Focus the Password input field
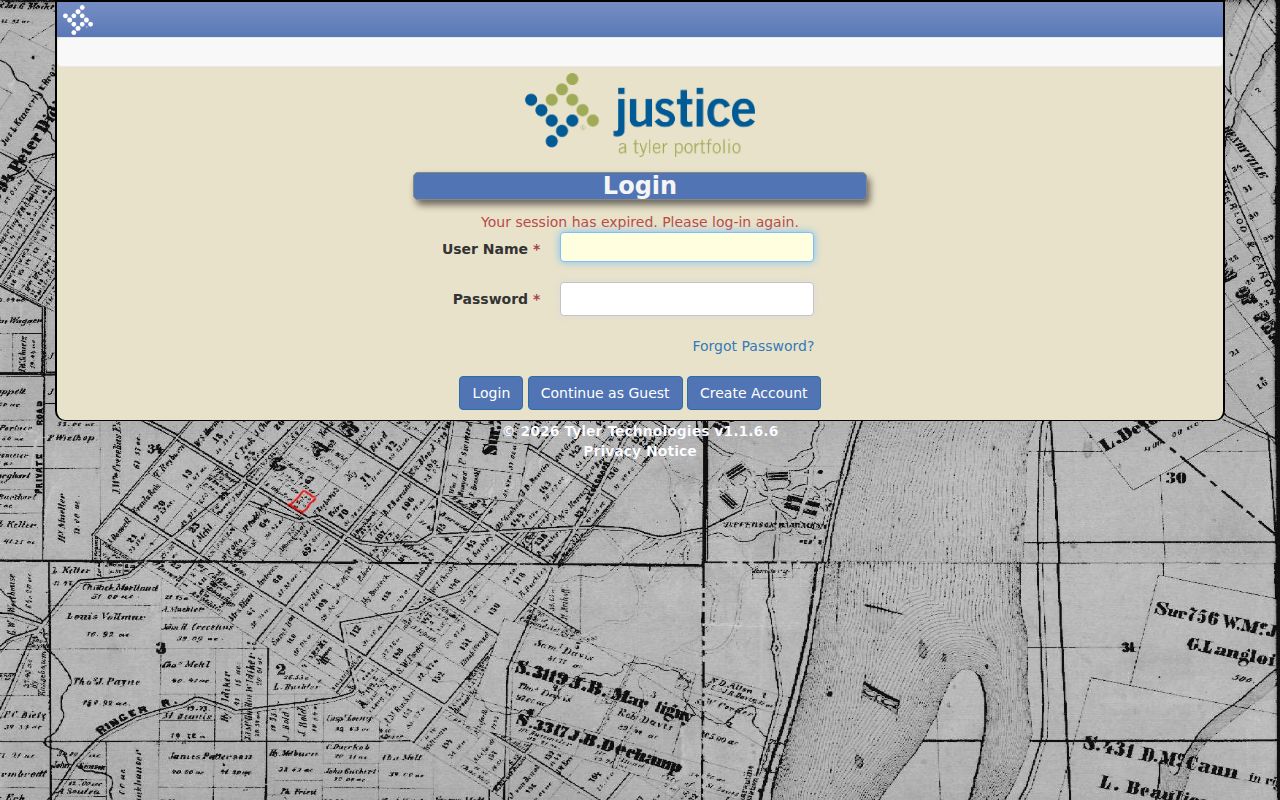Screen dimensions: 1280x800 pyautogui.click(x=687, y=299)
